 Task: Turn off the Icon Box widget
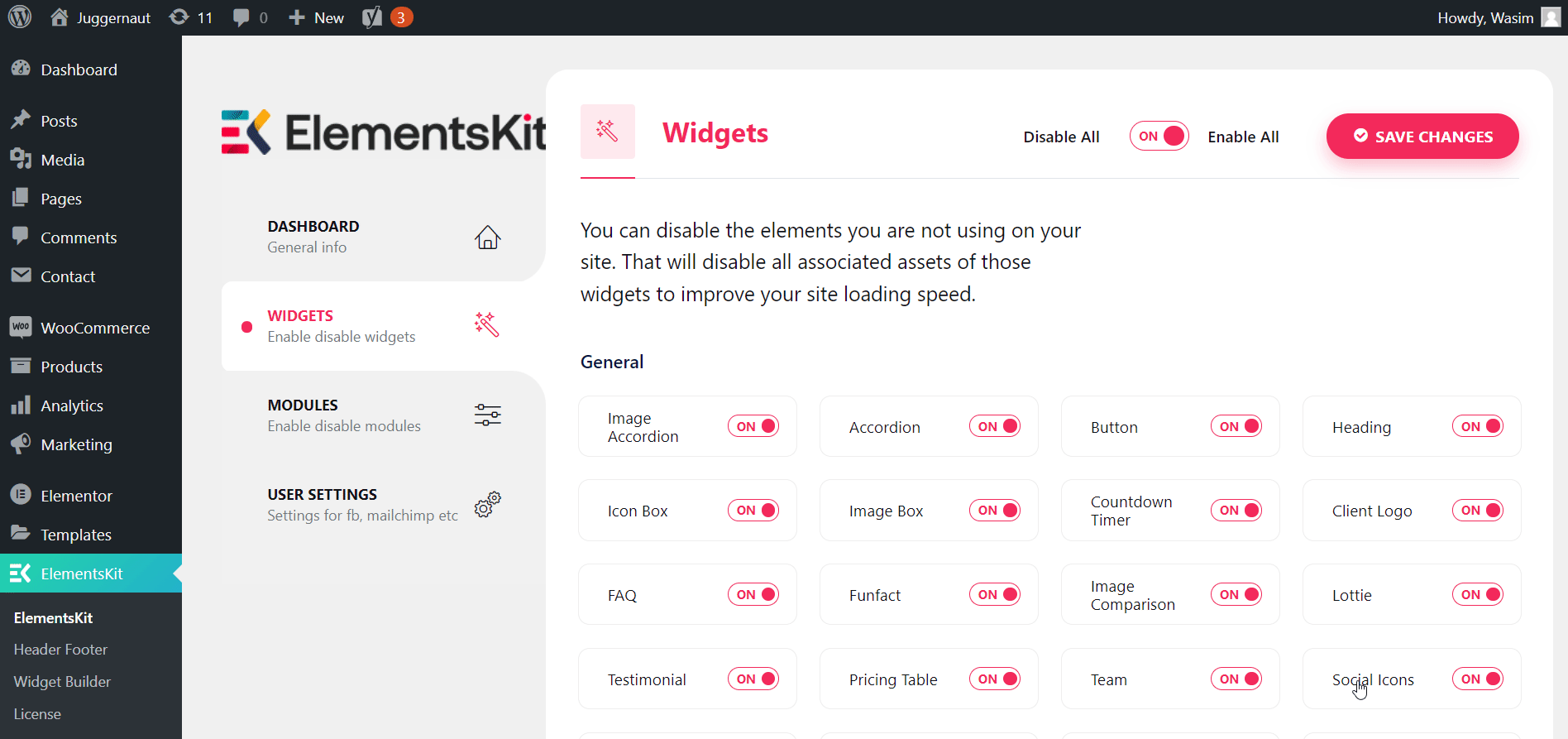click(x=753, y=511)
